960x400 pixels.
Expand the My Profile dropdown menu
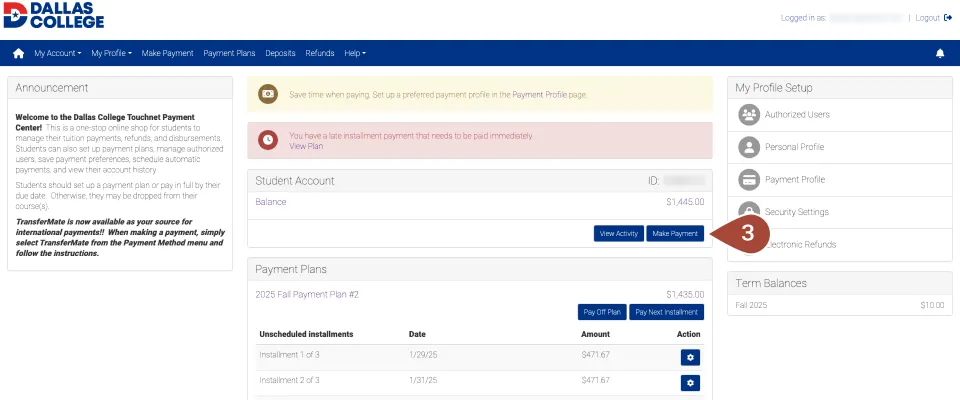111,53
